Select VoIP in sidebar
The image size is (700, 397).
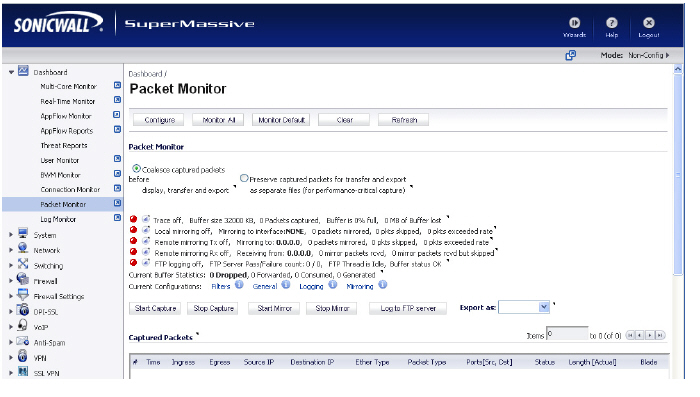click(41, 327)
